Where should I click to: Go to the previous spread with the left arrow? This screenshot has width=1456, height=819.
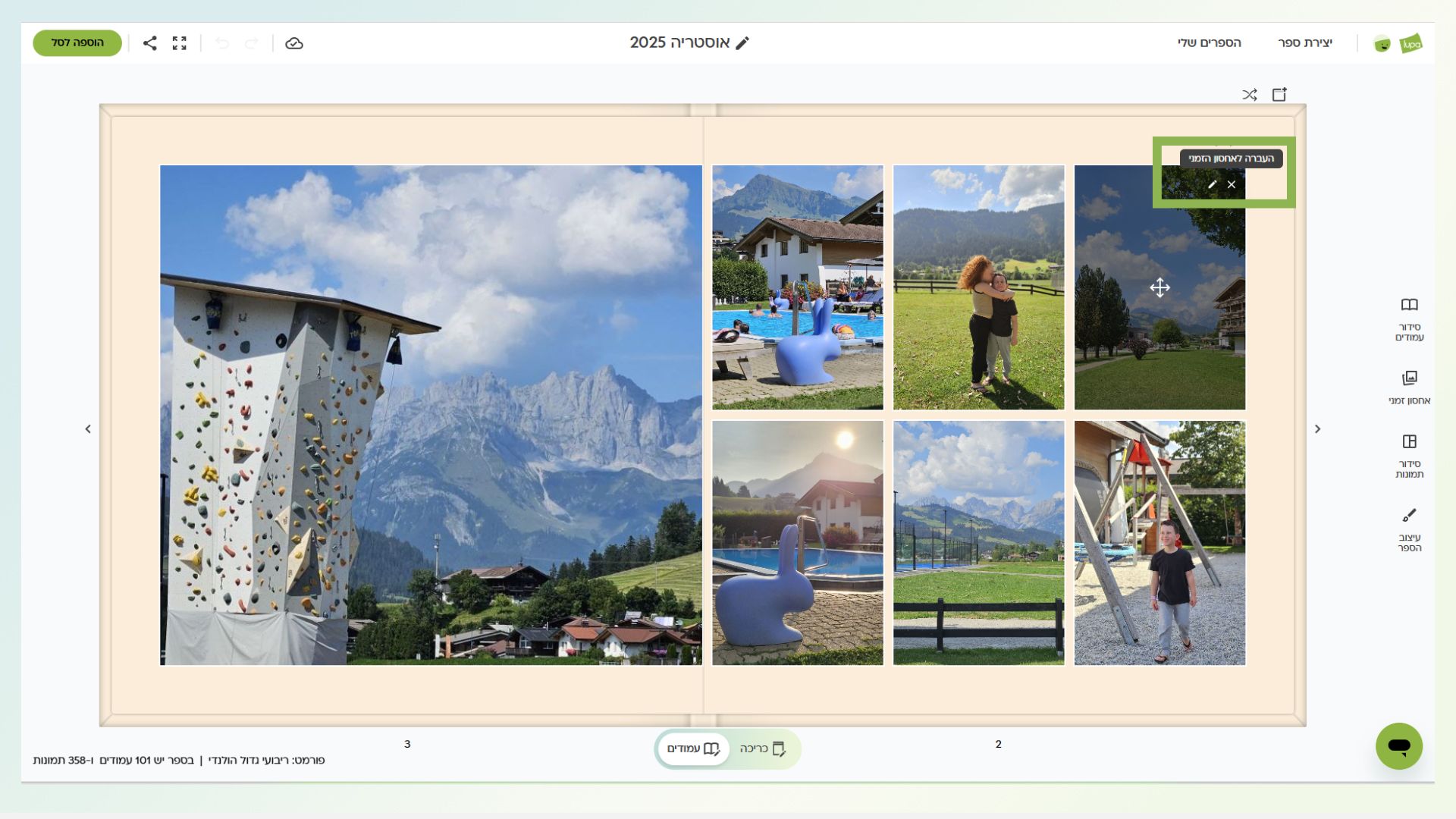click(x=88, y=429)
